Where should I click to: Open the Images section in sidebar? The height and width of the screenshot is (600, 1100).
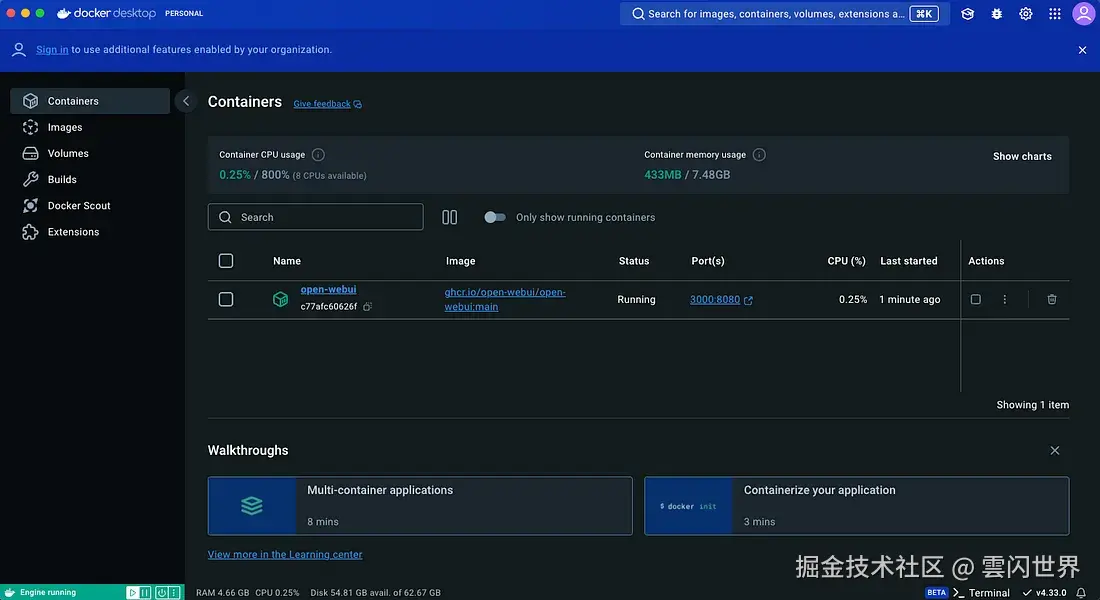click(90, 127)
